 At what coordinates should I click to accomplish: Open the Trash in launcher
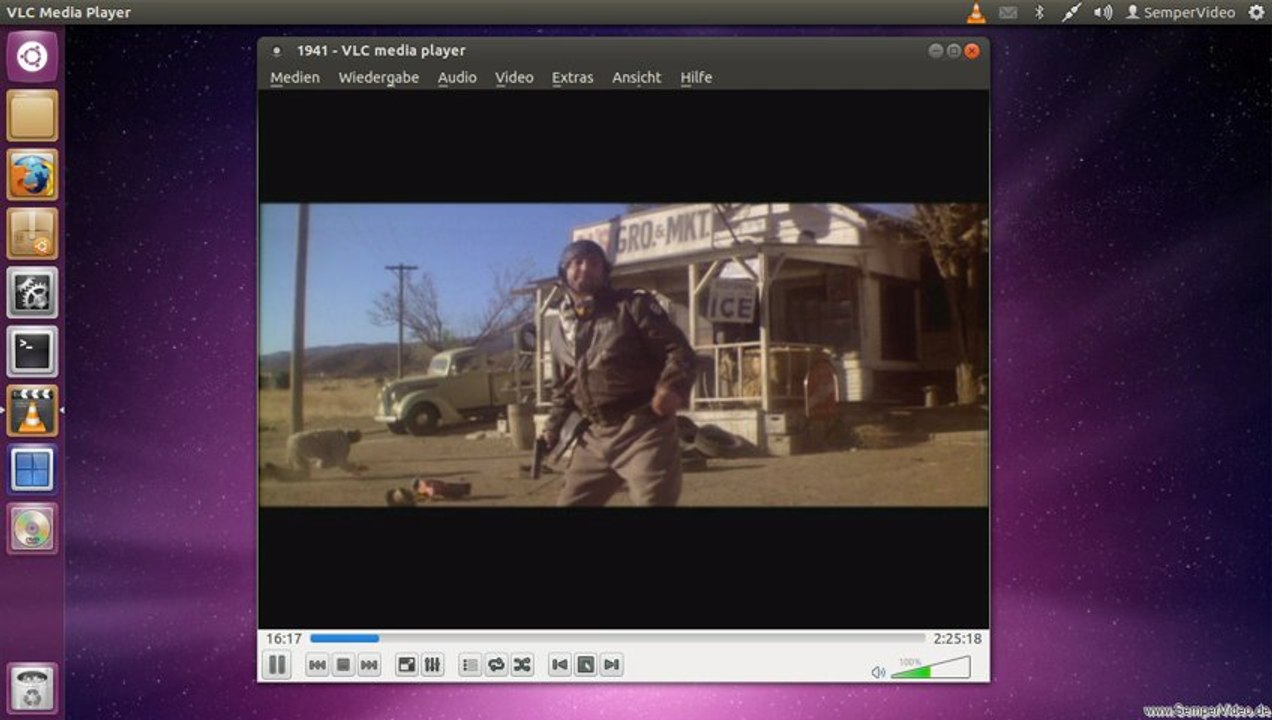coord(32,688)
